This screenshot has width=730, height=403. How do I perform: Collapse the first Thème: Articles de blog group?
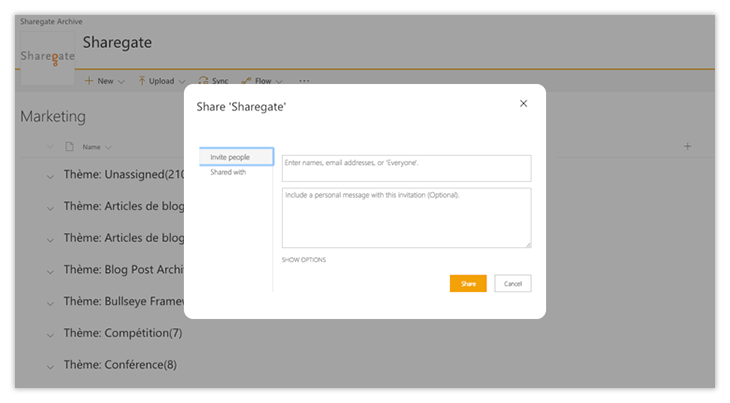click(x=50, y=208)
